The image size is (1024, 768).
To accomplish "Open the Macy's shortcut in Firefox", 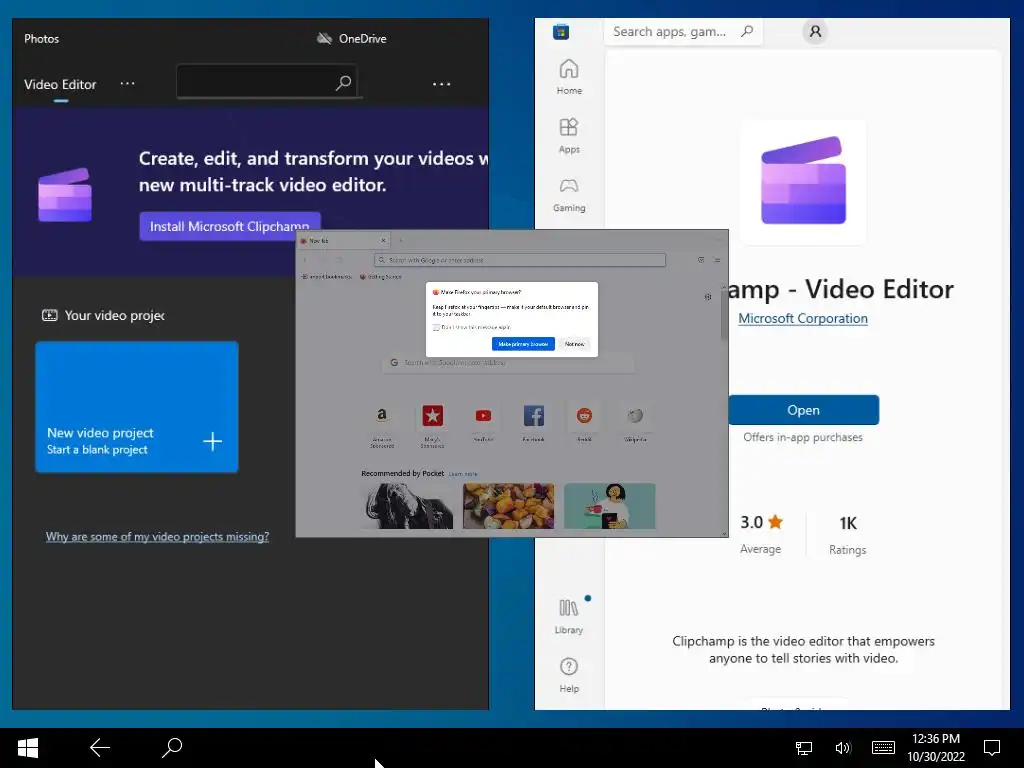I will coord(432,415).
